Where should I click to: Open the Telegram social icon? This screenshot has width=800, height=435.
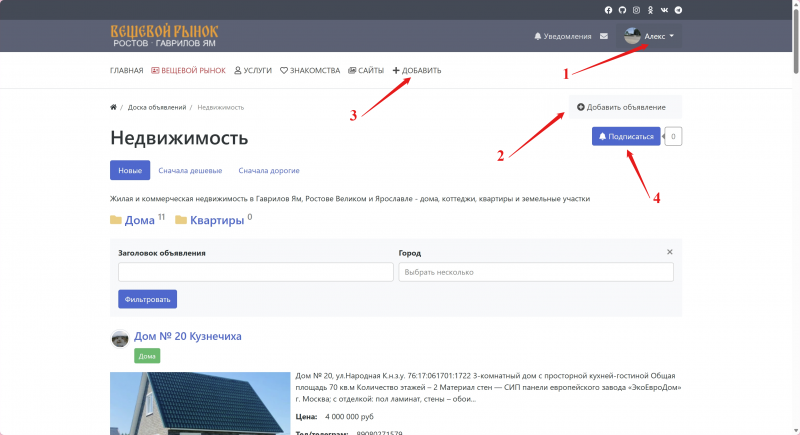click(679, 10)
